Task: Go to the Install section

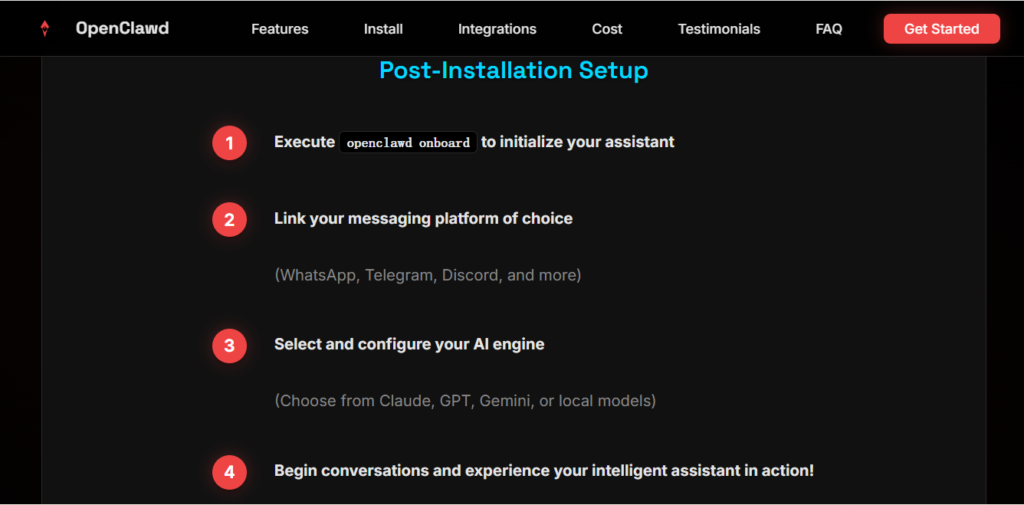Action: (383, 29)
